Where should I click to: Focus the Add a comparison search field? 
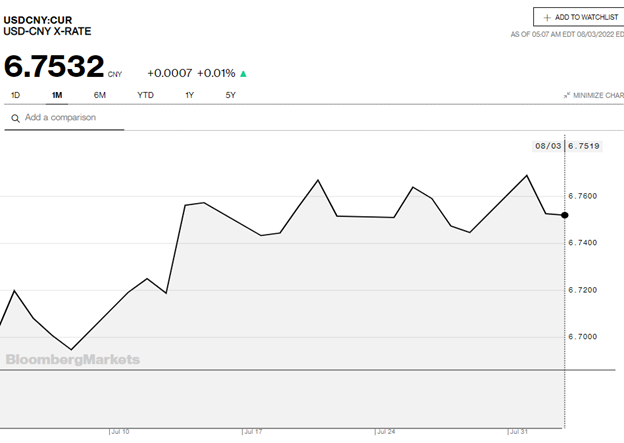tap(70, 118)
